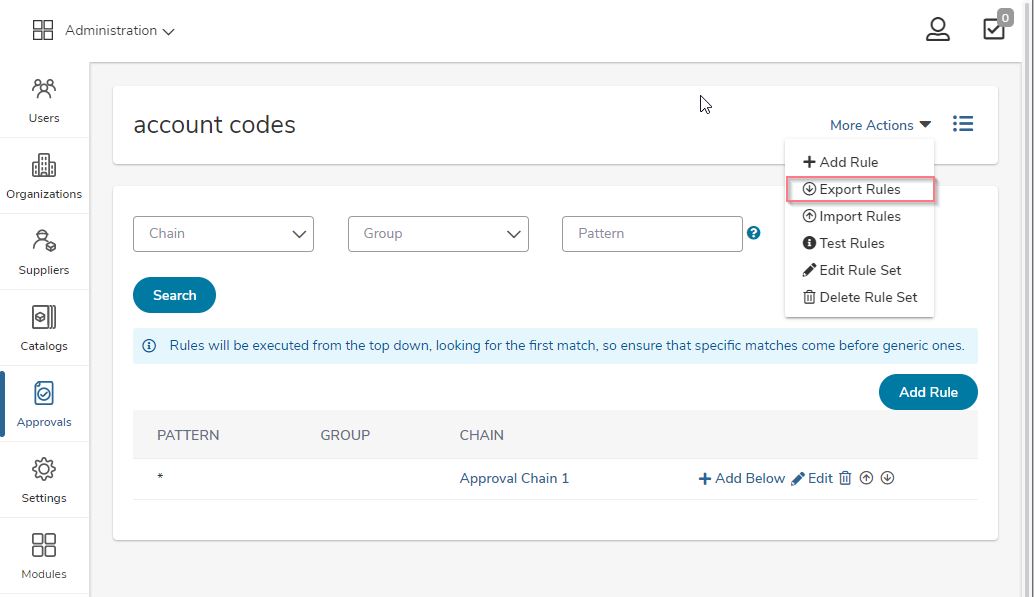The image size is (1034, 597).
Task: Click the apps grid icon beside Administration
Action: 43,30
